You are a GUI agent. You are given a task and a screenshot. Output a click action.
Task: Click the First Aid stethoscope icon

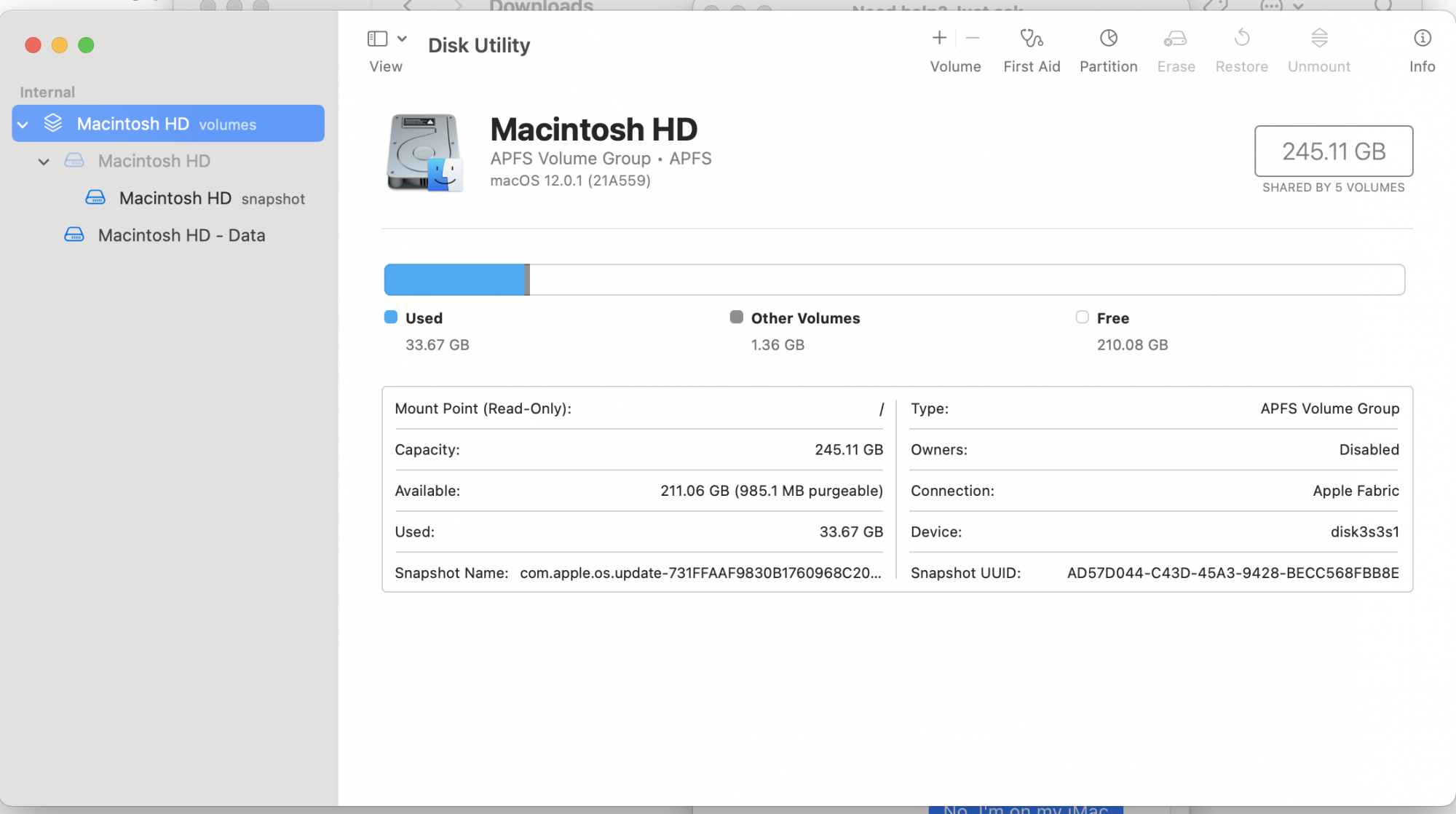click(x=1031, y=38)
